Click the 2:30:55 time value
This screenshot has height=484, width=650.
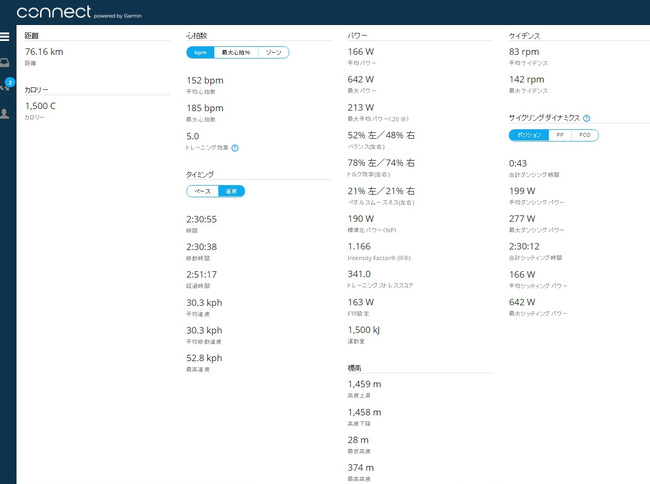coord(201,219)
